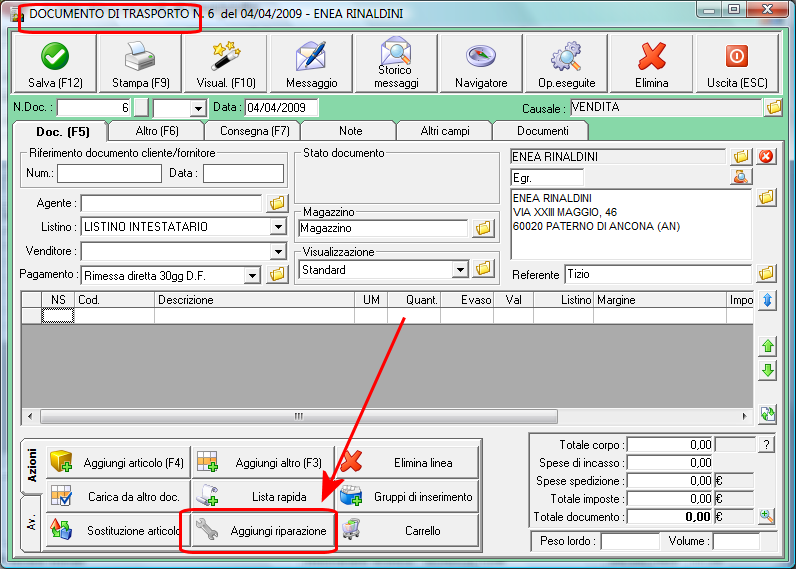Click Aggiungi articolo (F4)
The height and width of the screenshot is (569, 796).
(118, 462)
